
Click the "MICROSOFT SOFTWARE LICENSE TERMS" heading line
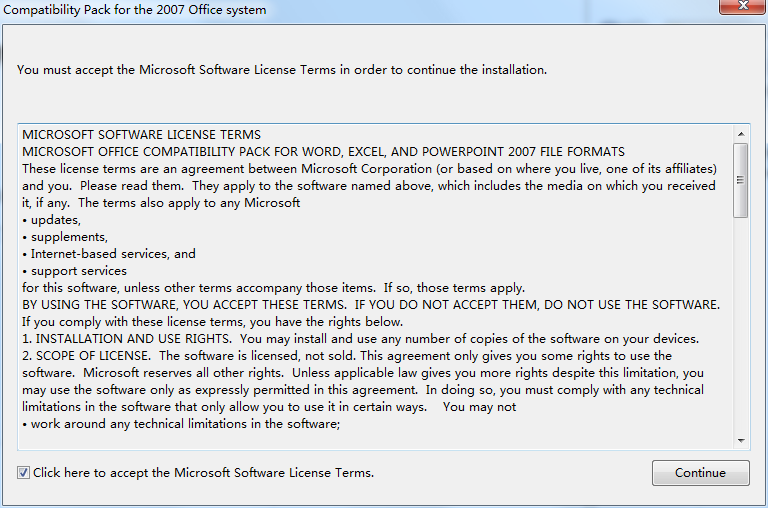141,134
